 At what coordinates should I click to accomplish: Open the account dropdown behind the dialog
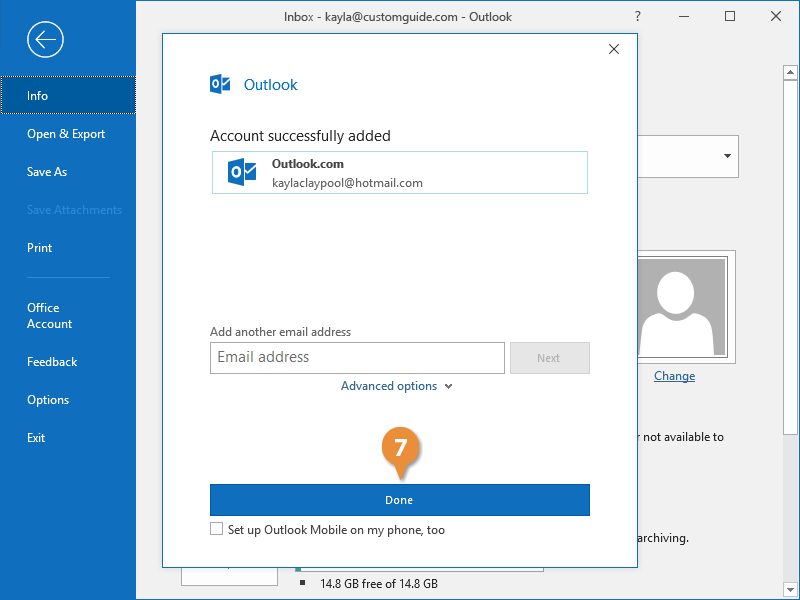727,156
